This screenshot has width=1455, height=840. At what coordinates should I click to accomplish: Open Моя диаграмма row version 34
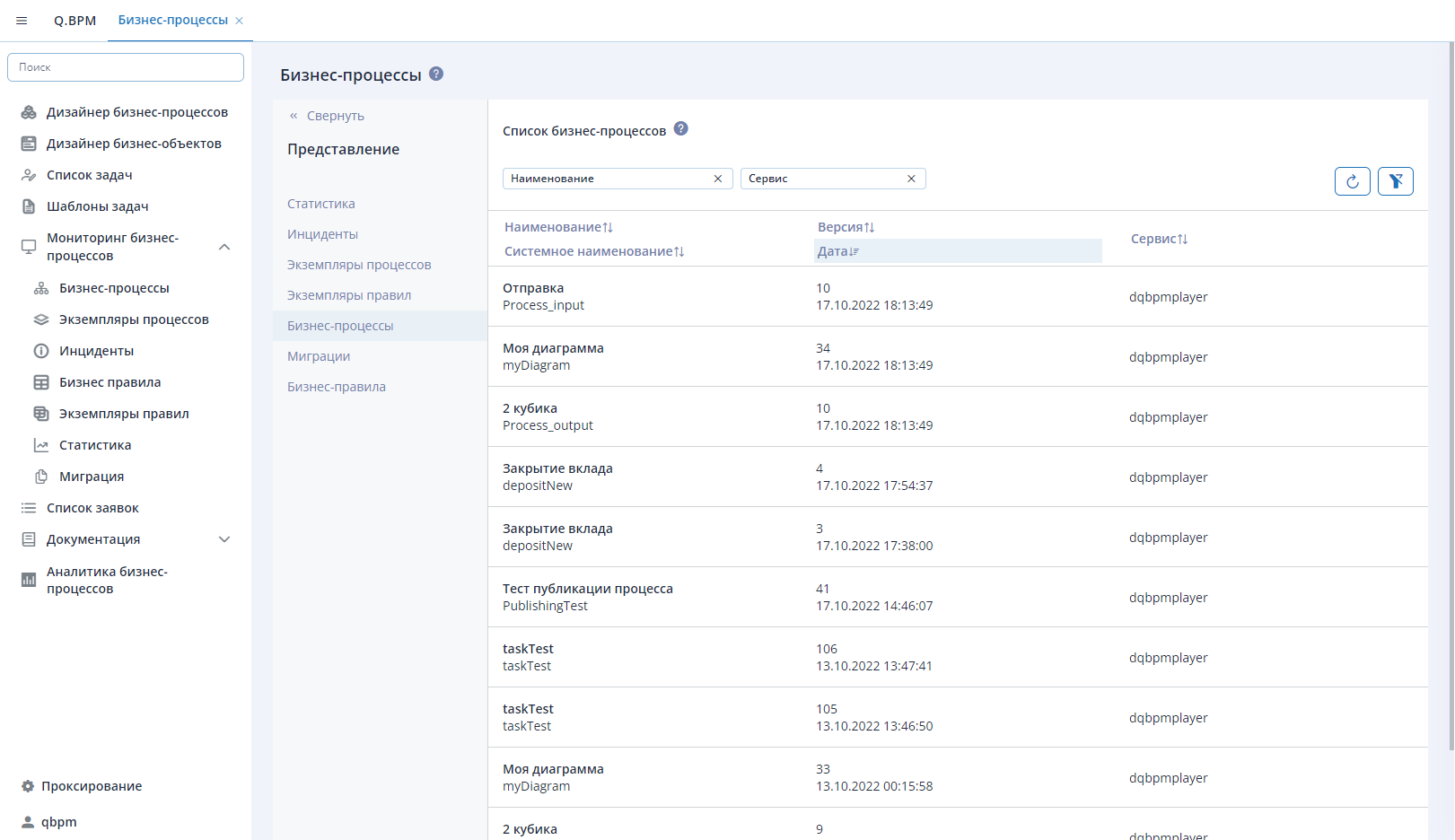(x=958, y=356)
